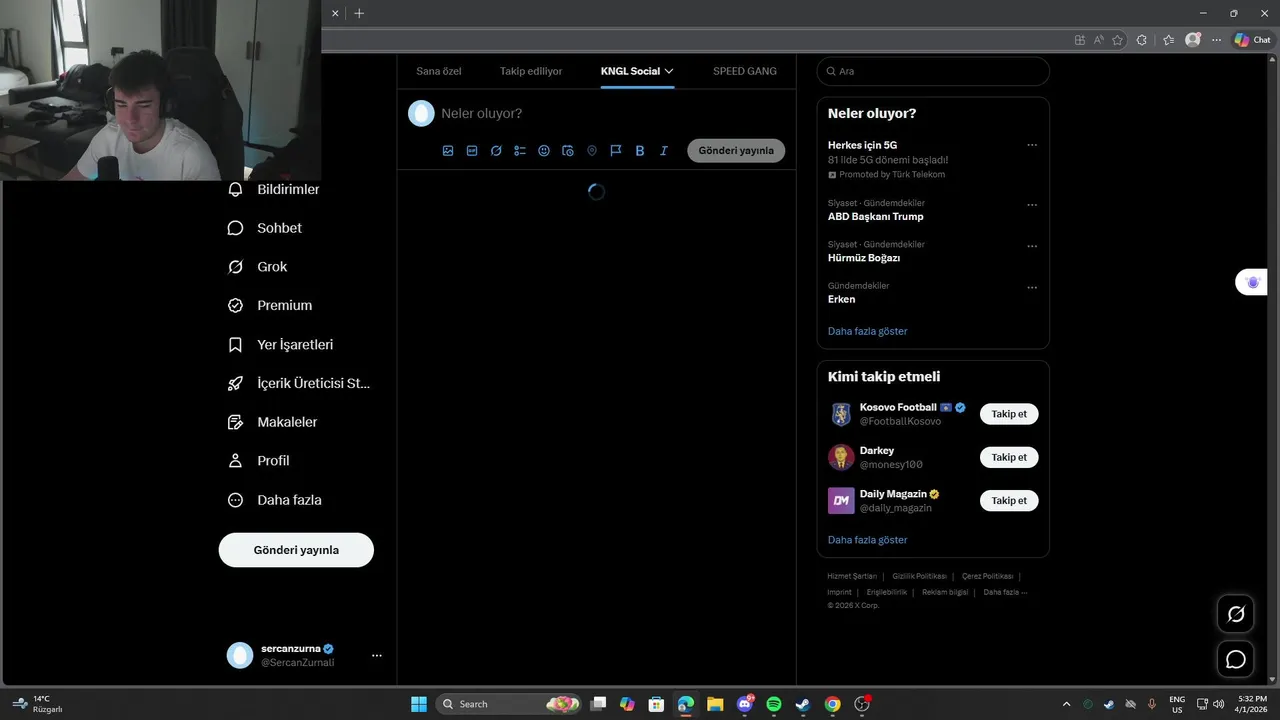
Task: Open the Hizmet Şartları footer link
Action: point(852,576)
